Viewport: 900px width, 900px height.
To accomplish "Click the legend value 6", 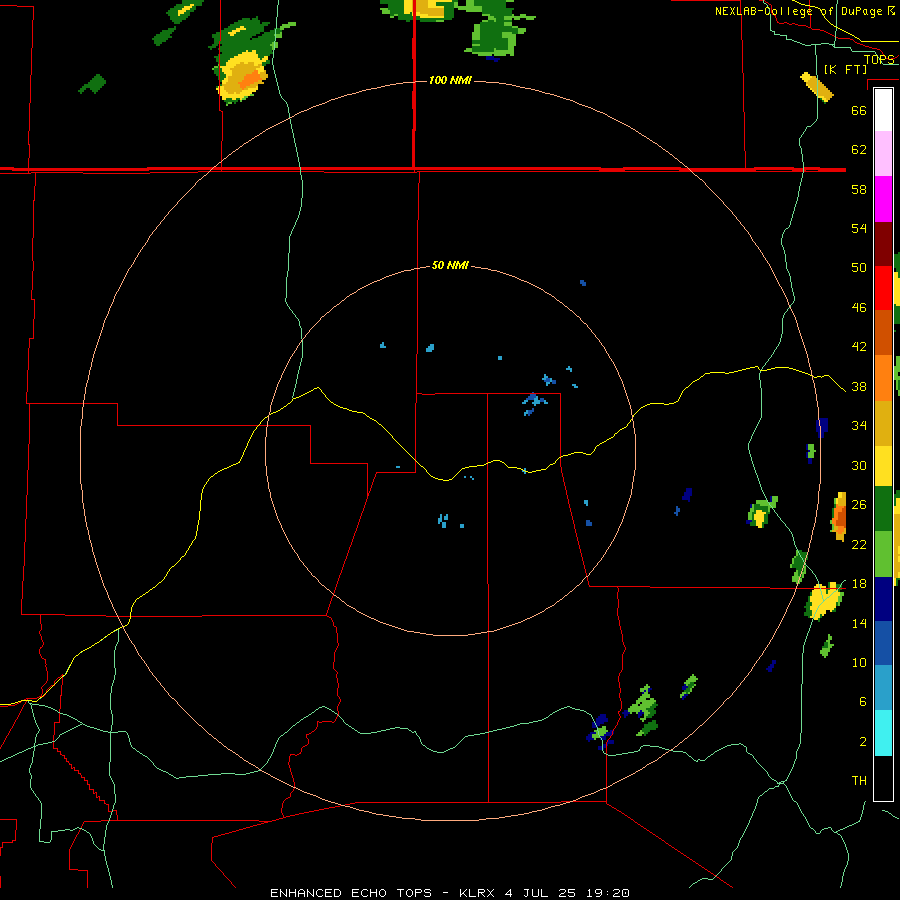I will tap(863, 701).
